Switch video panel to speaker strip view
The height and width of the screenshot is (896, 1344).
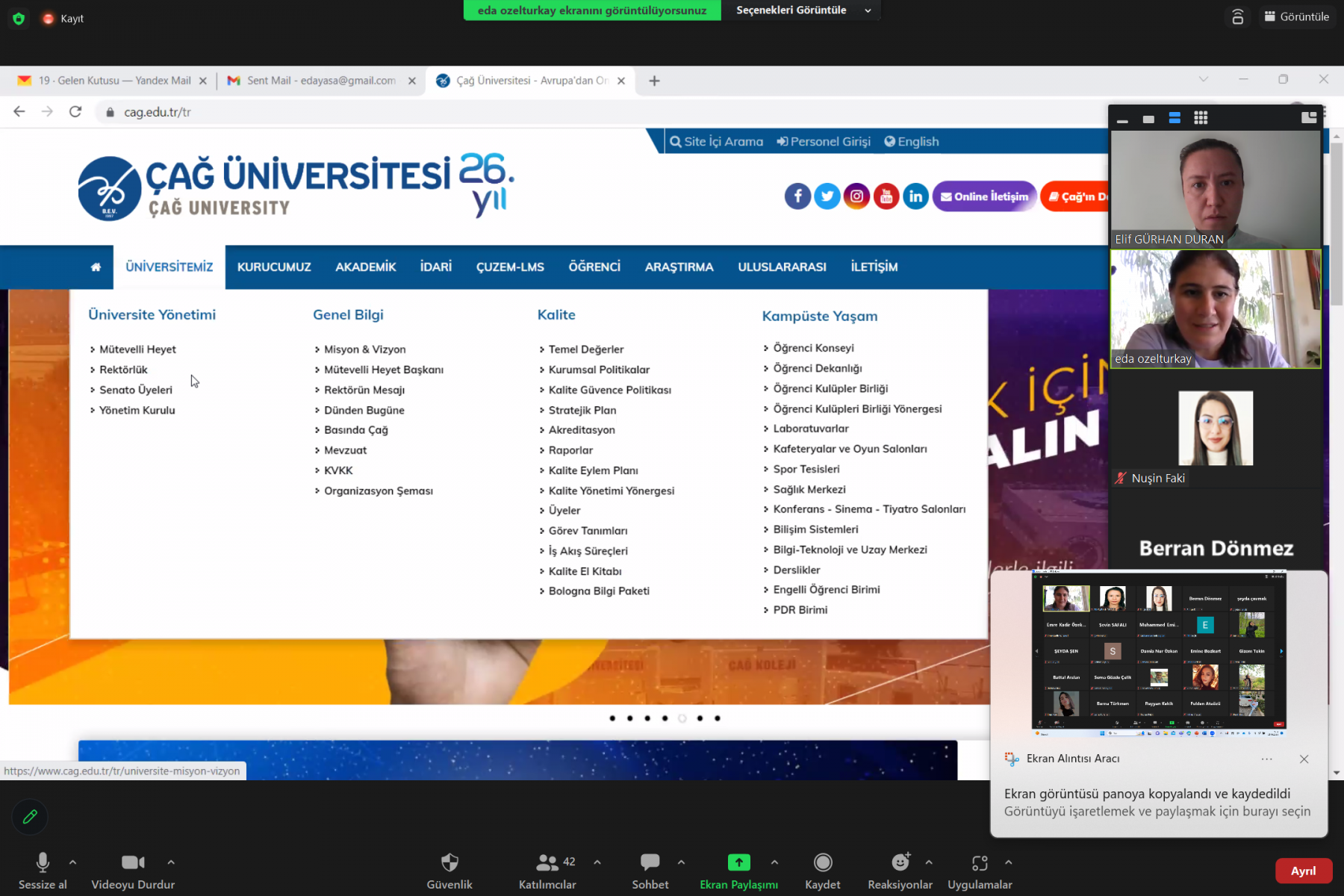[1175, 118]
